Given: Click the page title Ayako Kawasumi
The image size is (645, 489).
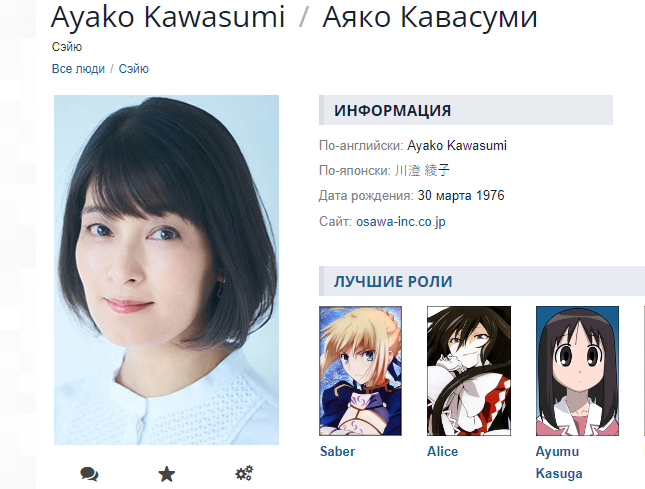Looking at the screenshot, I should 168,17.
